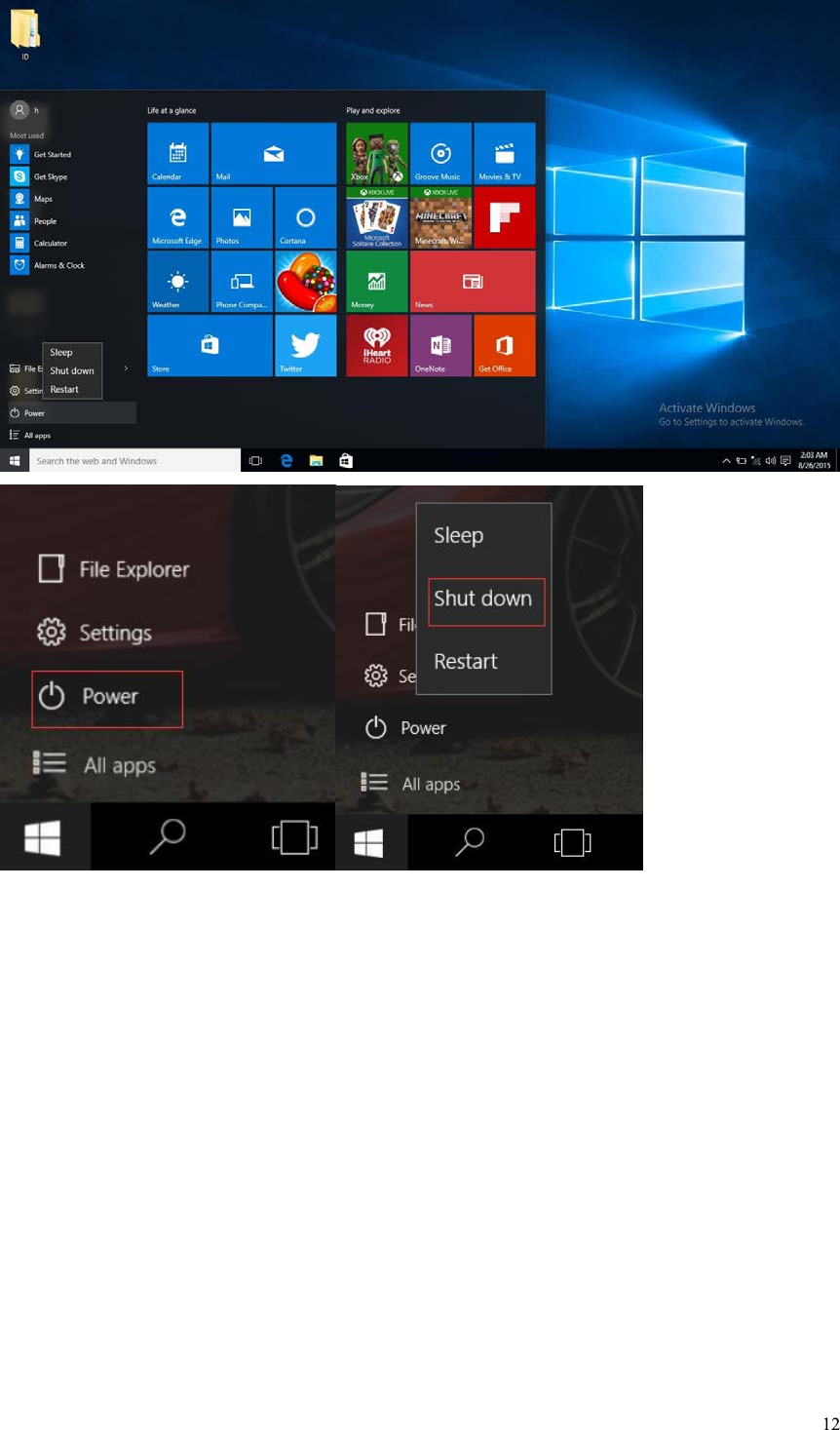Open the Weather tile

[177, 282]
